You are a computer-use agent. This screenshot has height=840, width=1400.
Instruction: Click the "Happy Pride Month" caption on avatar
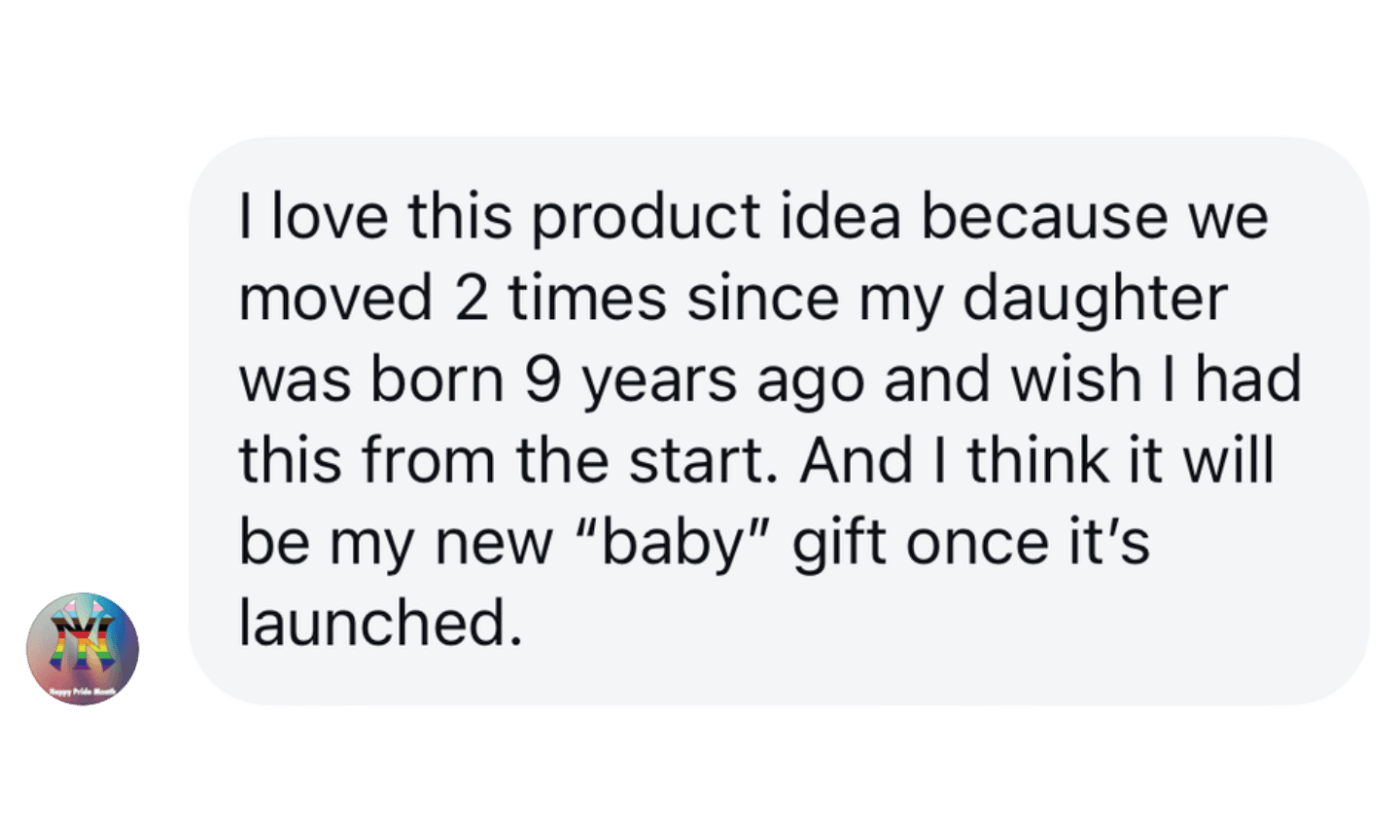(84, 690)
